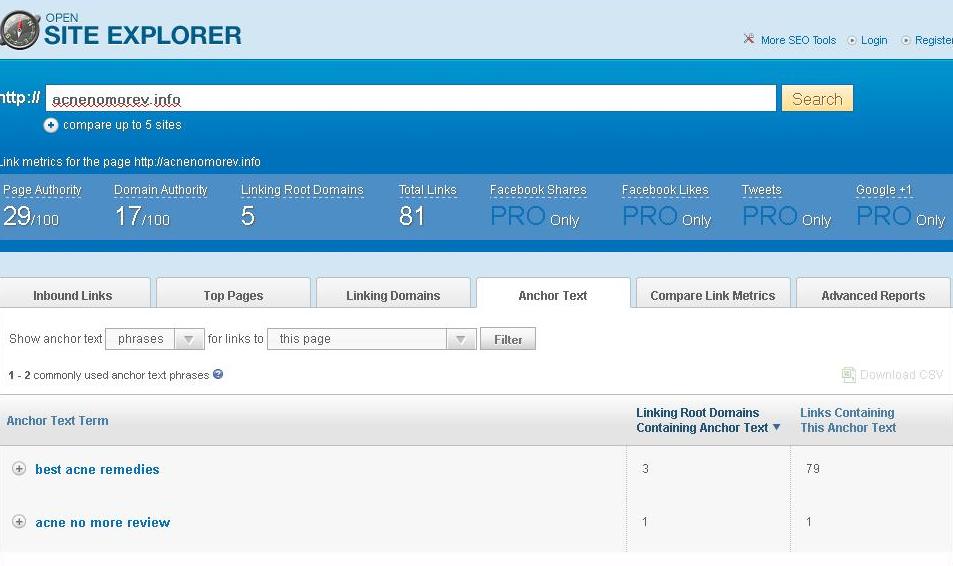953x566 pixels.
Task: Open the More SEO Tools link
Action: pos(799,40)
